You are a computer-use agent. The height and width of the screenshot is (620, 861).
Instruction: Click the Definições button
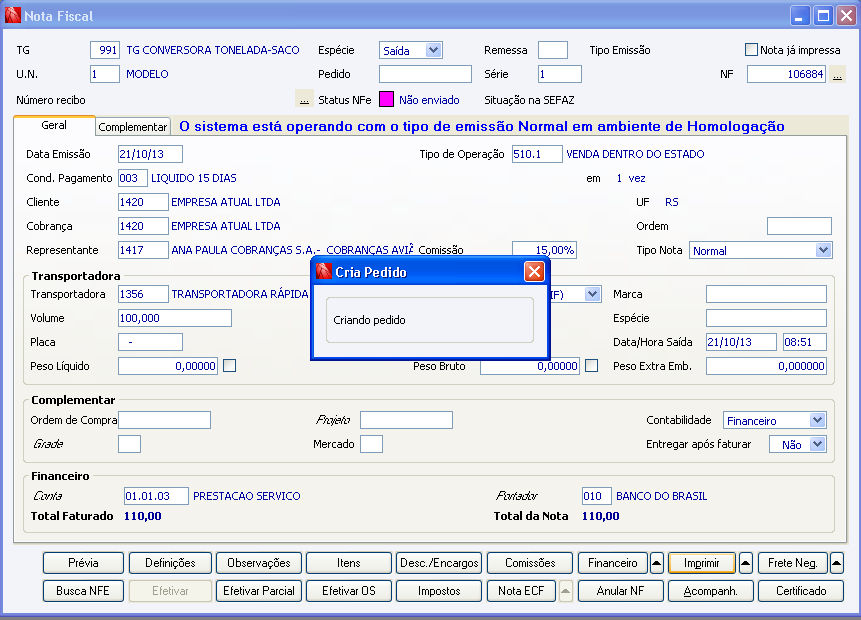point(170,563)
